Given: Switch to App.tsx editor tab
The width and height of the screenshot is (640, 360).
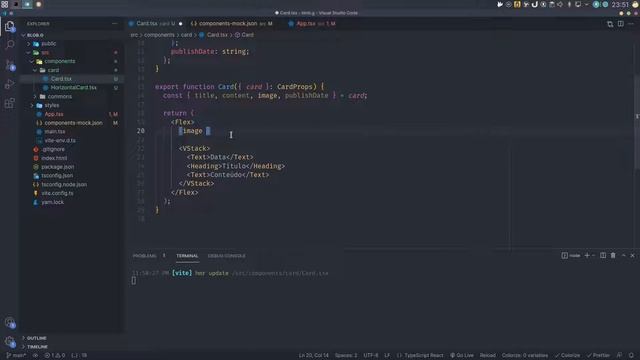Looking at the screenshot, I should click(312, 24).
